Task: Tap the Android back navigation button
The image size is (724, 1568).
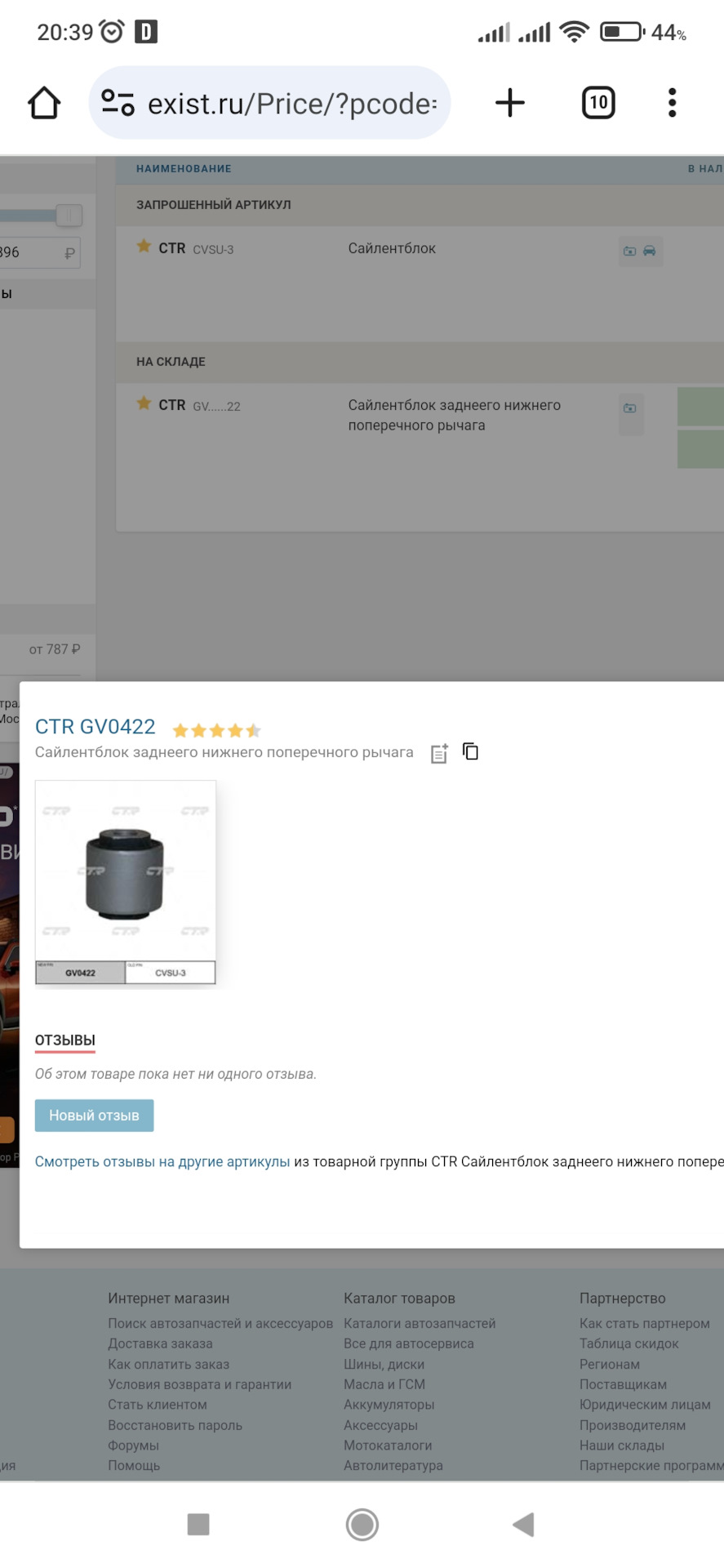Action: tap(522, 1524)
